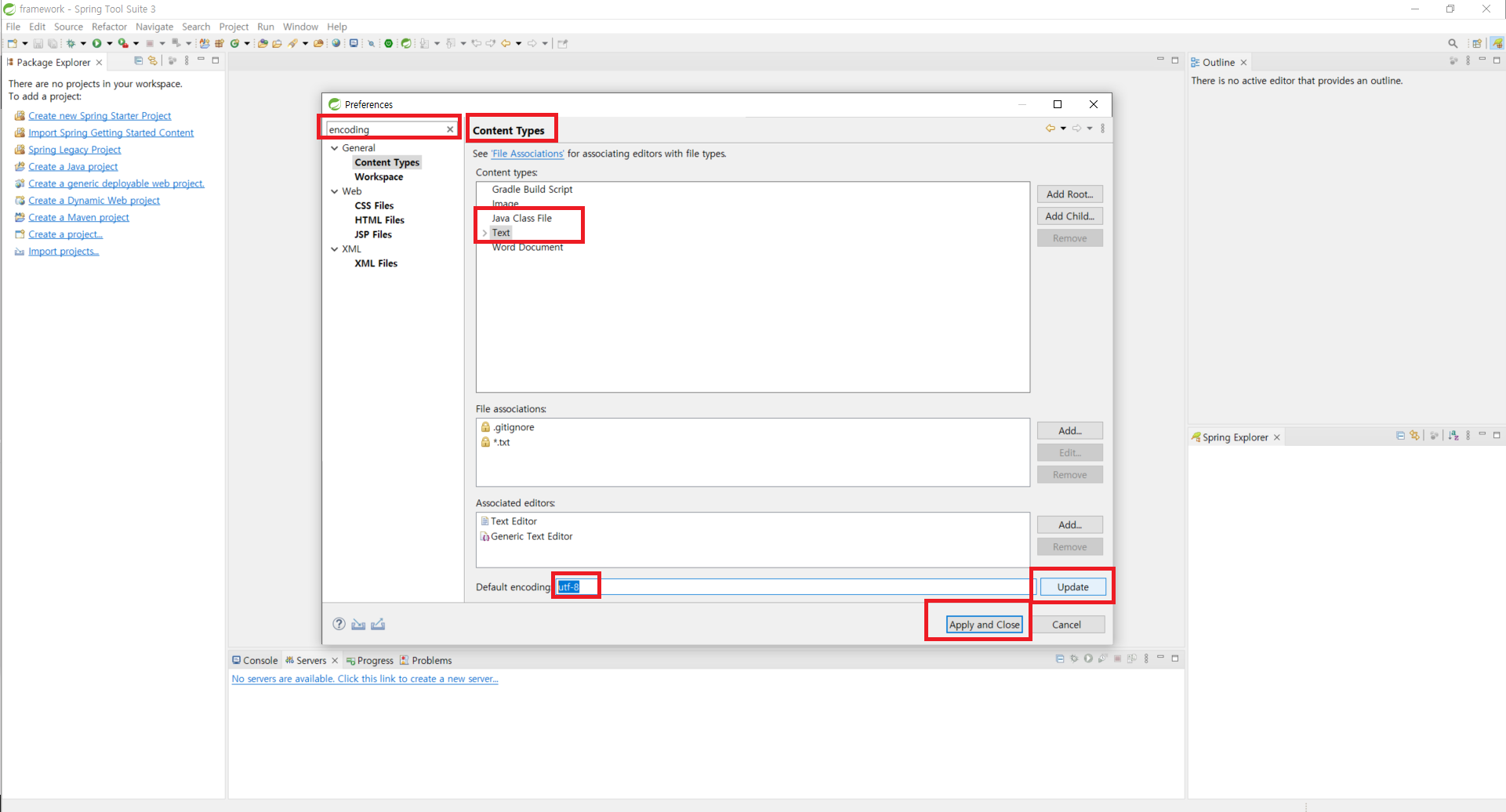
Task: Open the File menu
Action: coord(13,27)
